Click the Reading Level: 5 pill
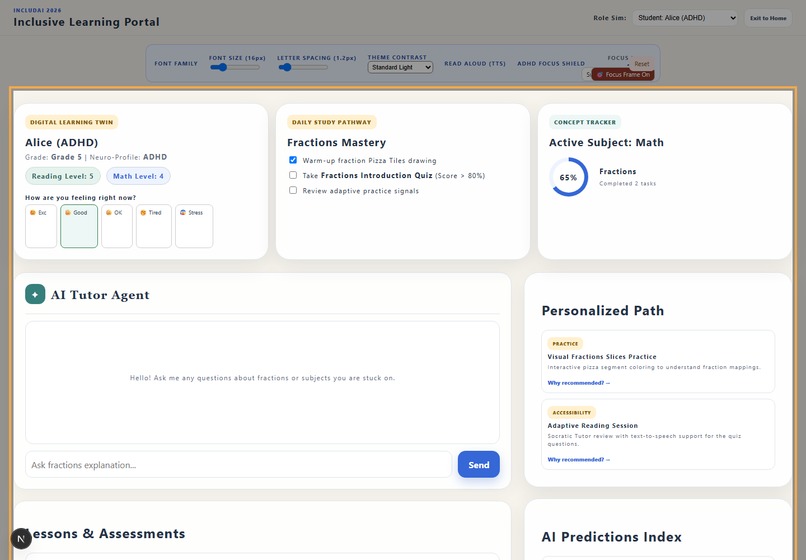 tap(63, 176)
